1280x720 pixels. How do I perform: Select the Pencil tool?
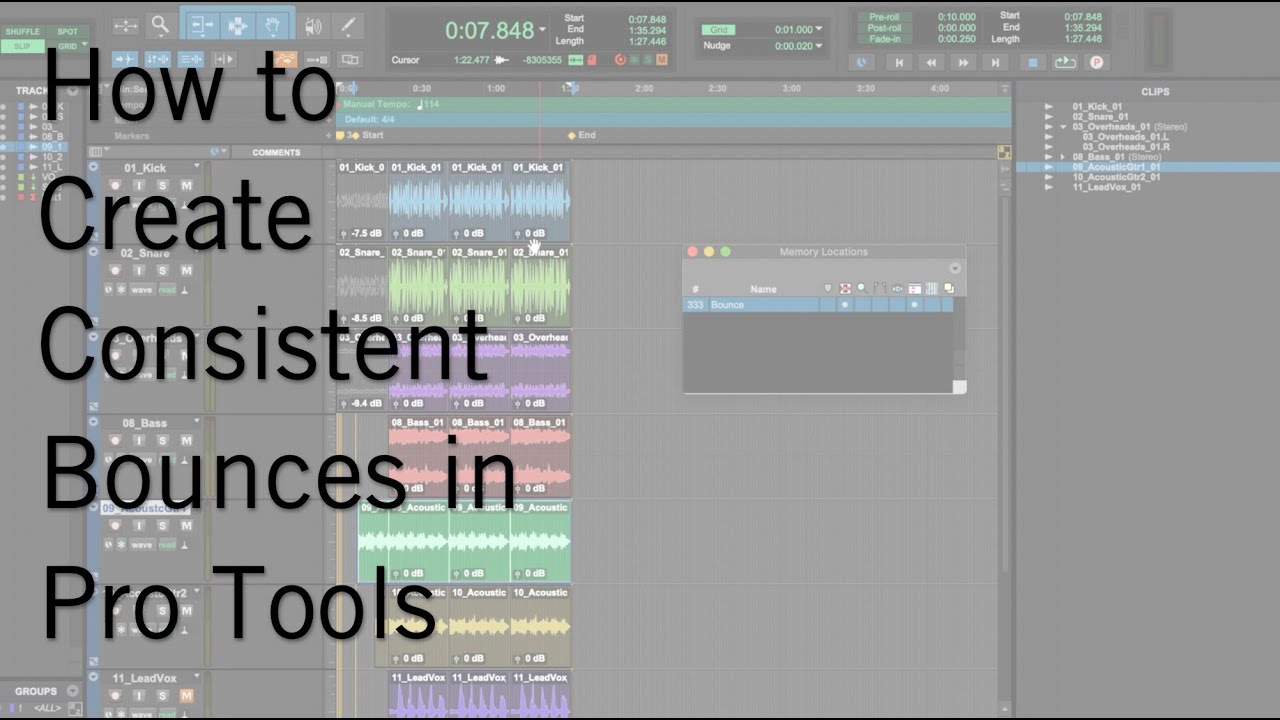347,26
